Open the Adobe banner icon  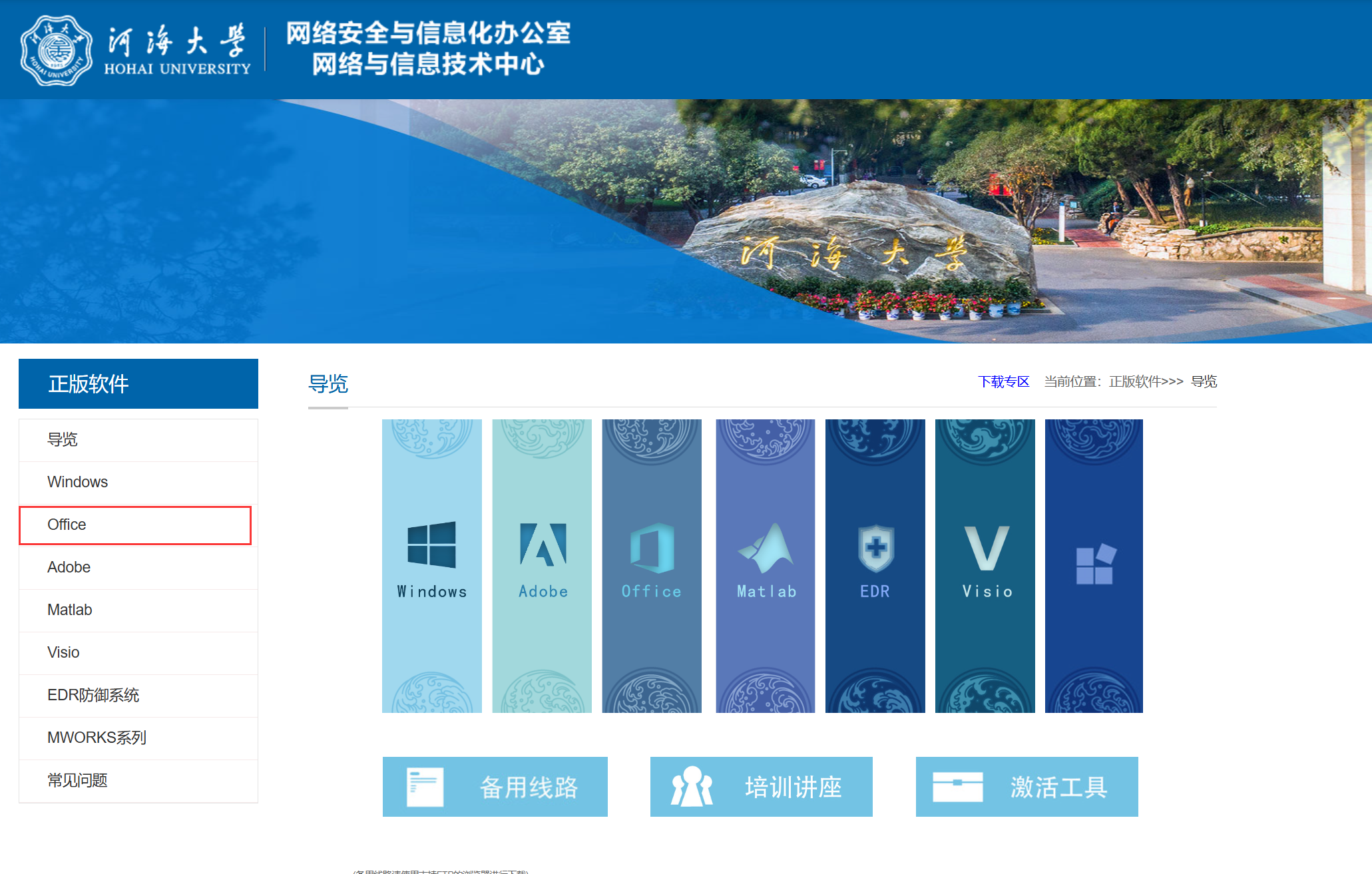[542, 545]
